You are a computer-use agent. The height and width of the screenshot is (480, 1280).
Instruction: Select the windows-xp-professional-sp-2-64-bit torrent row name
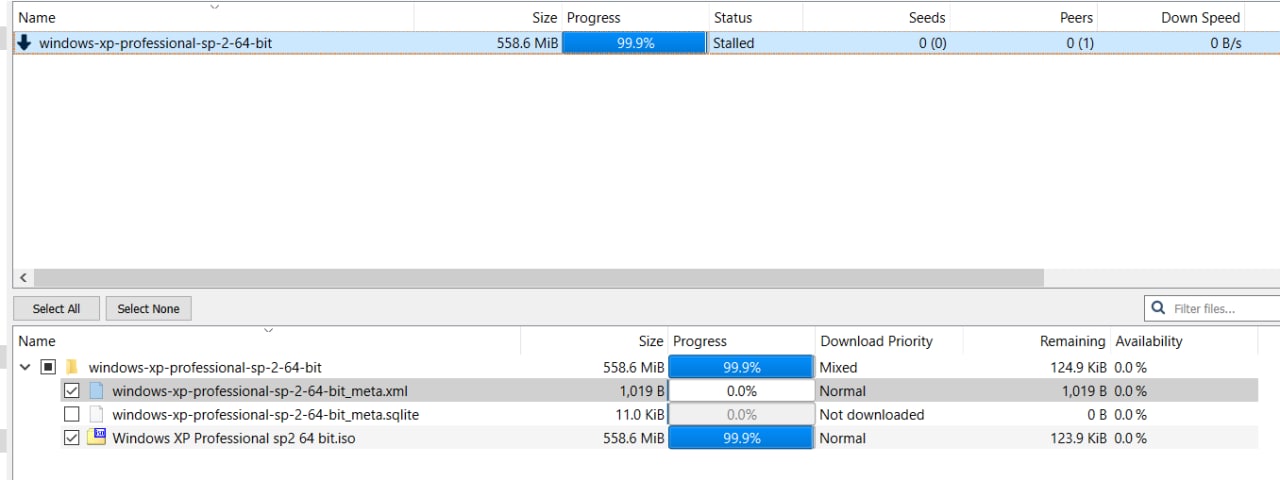point(155,43)
